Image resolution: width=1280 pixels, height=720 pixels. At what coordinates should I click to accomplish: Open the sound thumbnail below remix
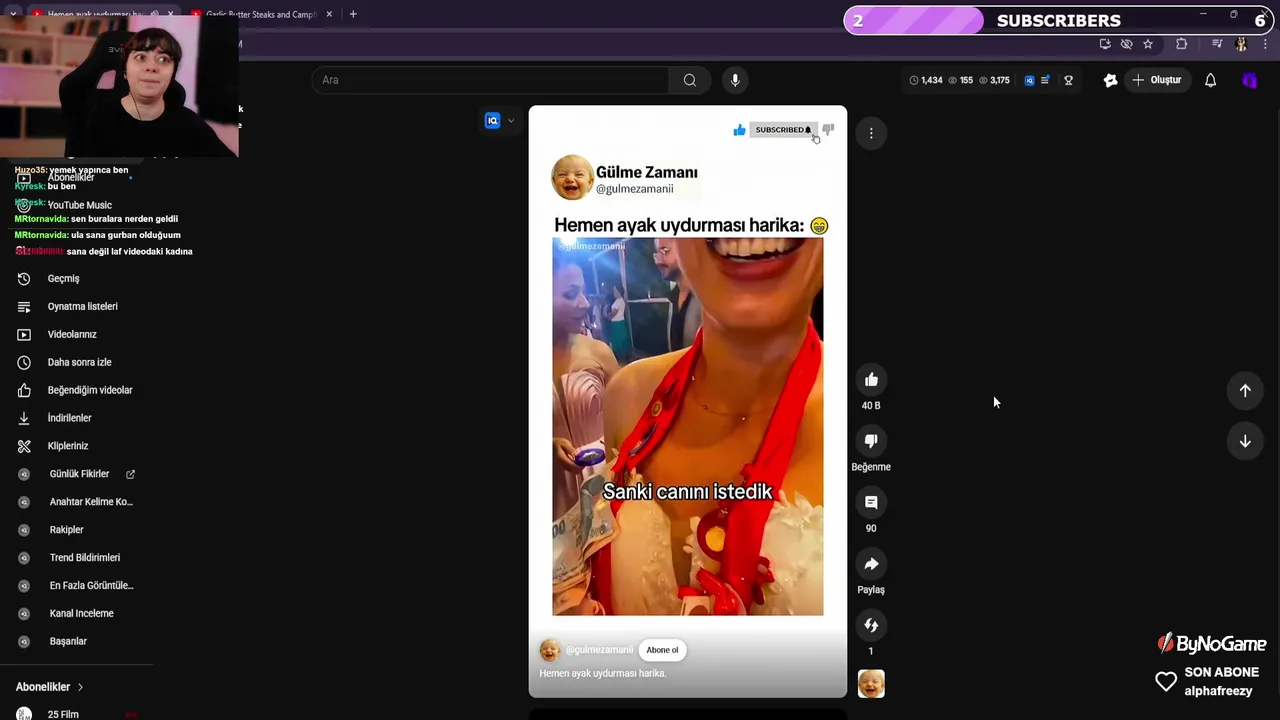(871, 684)
